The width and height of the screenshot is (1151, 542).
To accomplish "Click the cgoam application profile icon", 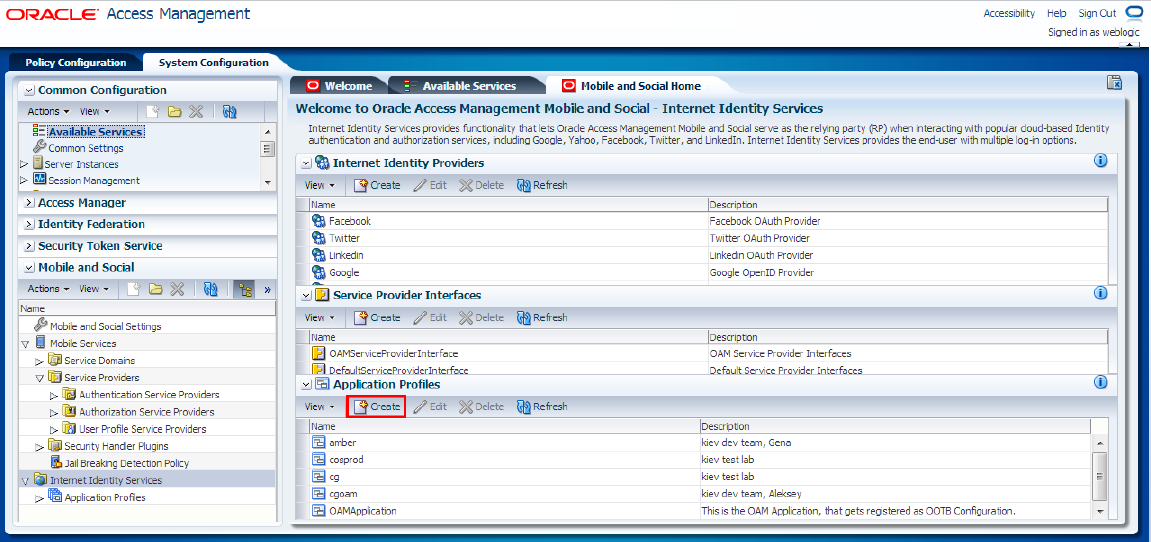I will [x=319, y=494].
